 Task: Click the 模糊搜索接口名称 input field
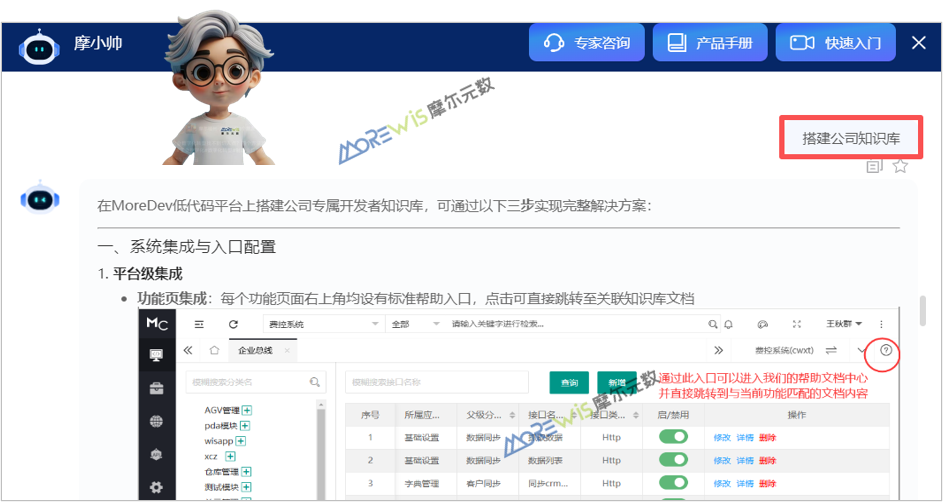[x=437, y=382]
